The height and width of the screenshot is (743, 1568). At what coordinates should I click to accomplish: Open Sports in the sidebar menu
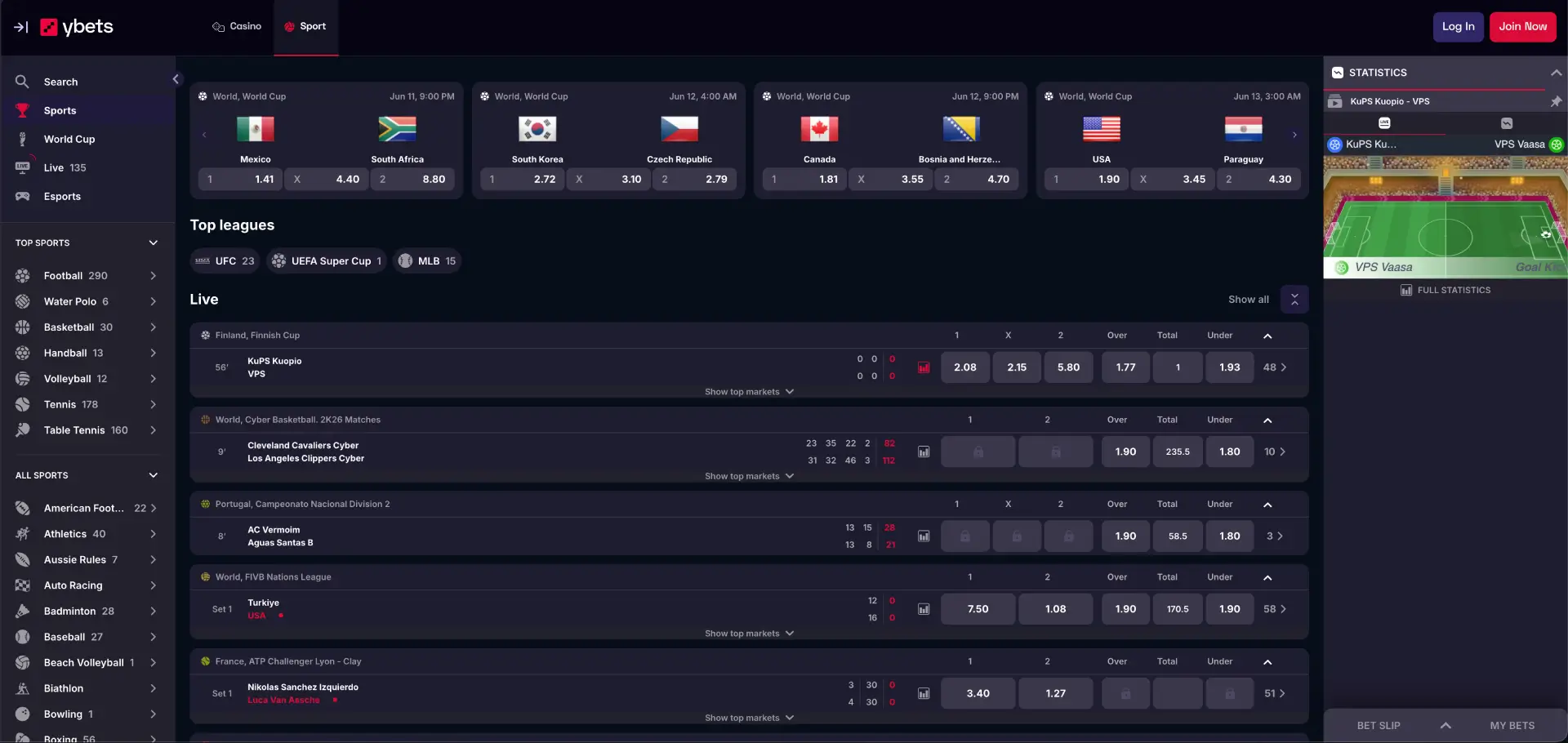point(87,110)
